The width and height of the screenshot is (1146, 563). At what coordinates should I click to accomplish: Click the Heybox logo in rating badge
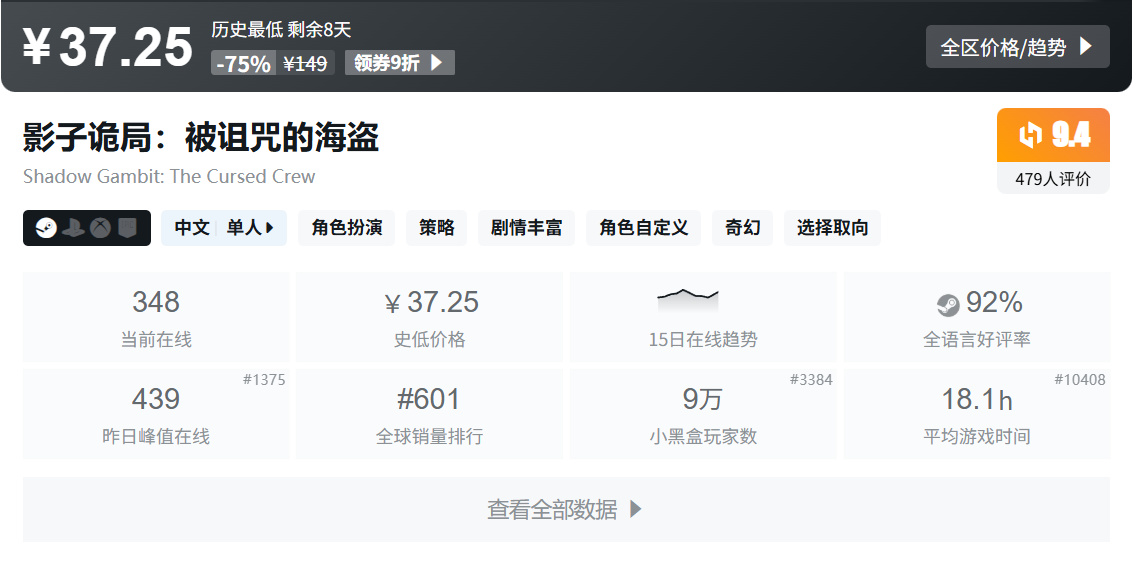1030,135
